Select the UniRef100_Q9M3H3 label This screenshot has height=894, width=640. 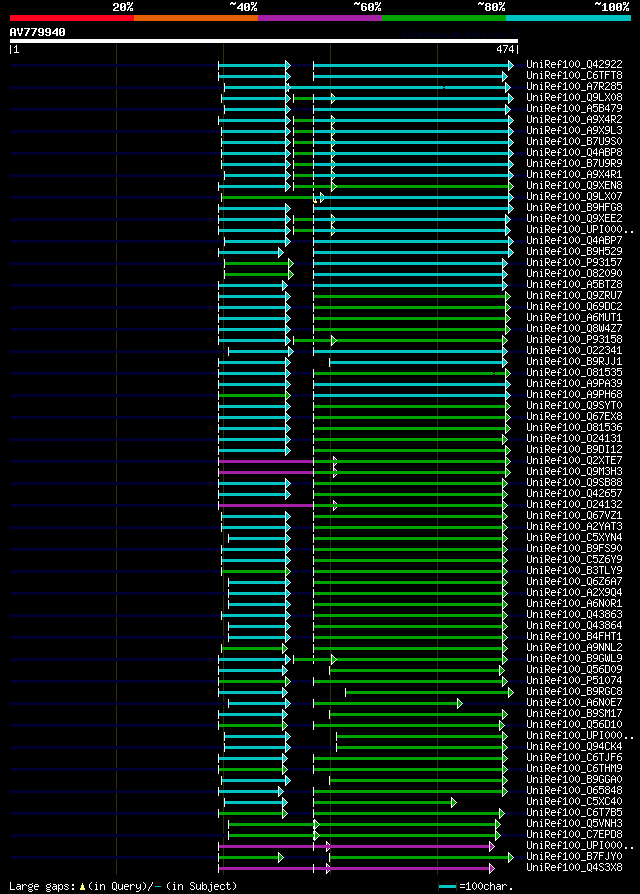pyautogui.click(x=574, y=472)
